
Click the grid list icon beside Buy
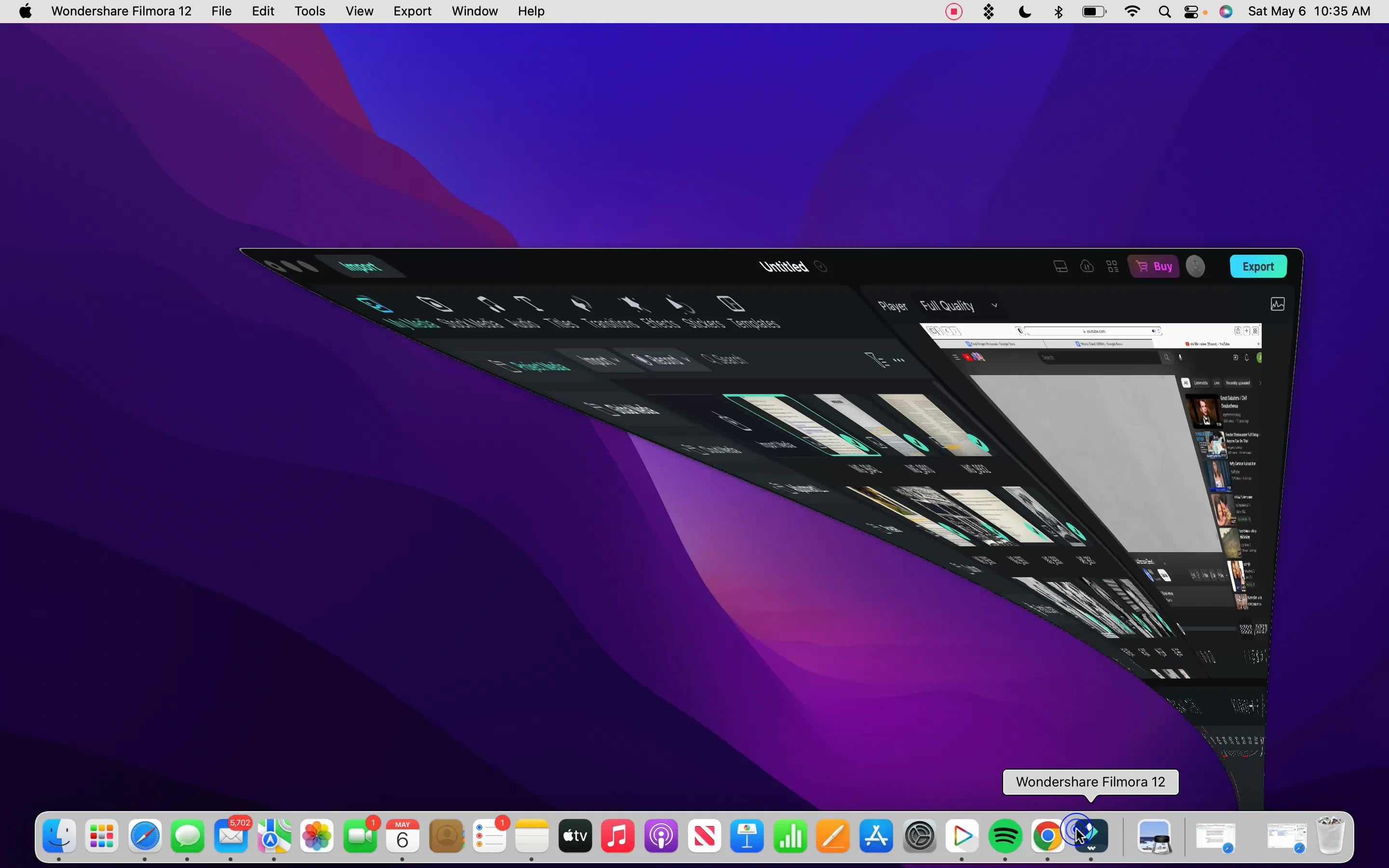coord(1112,266)
